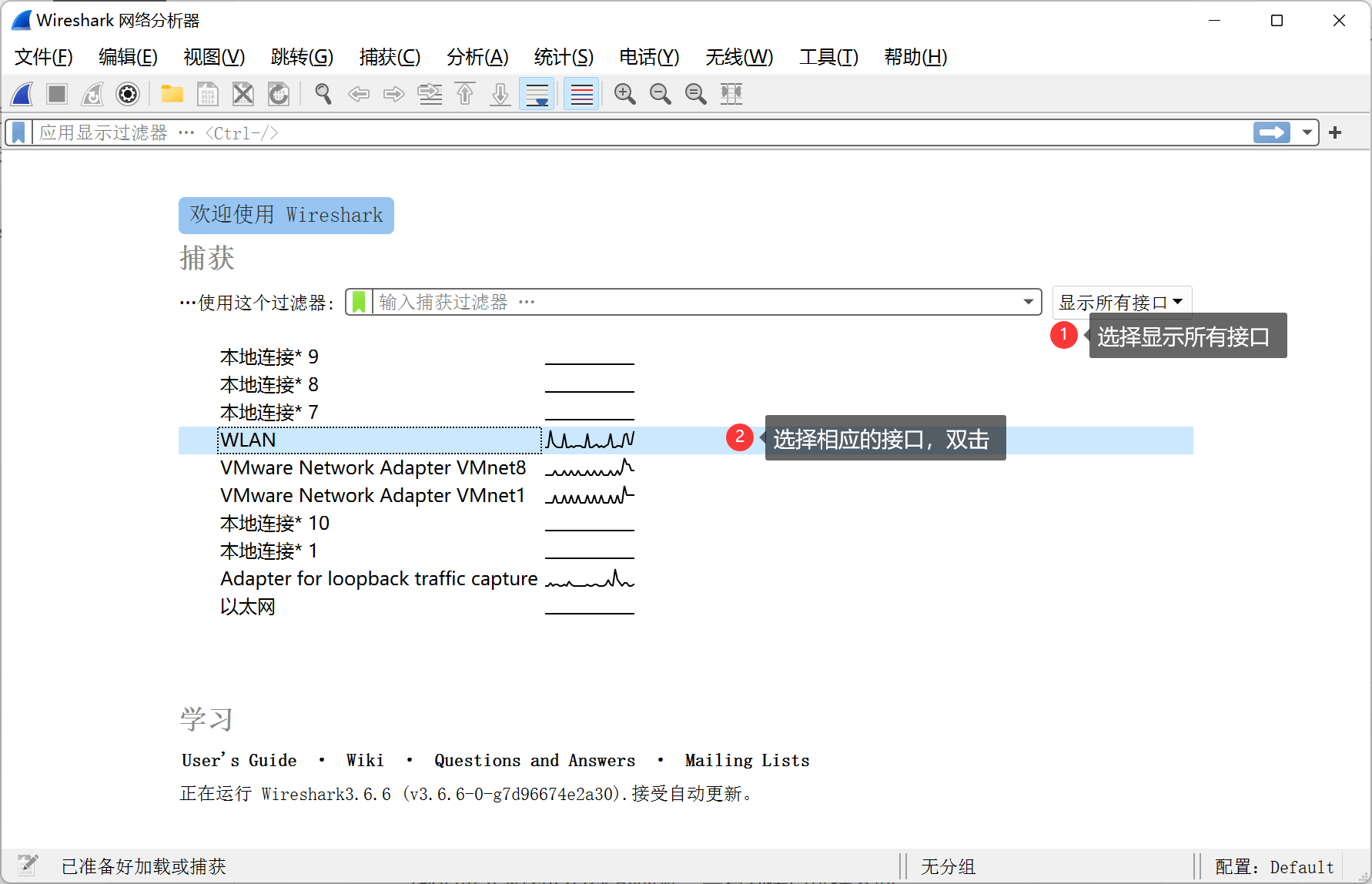Click the 无分组 status bar entry
1372x884 pixels.
click(948, 867)
